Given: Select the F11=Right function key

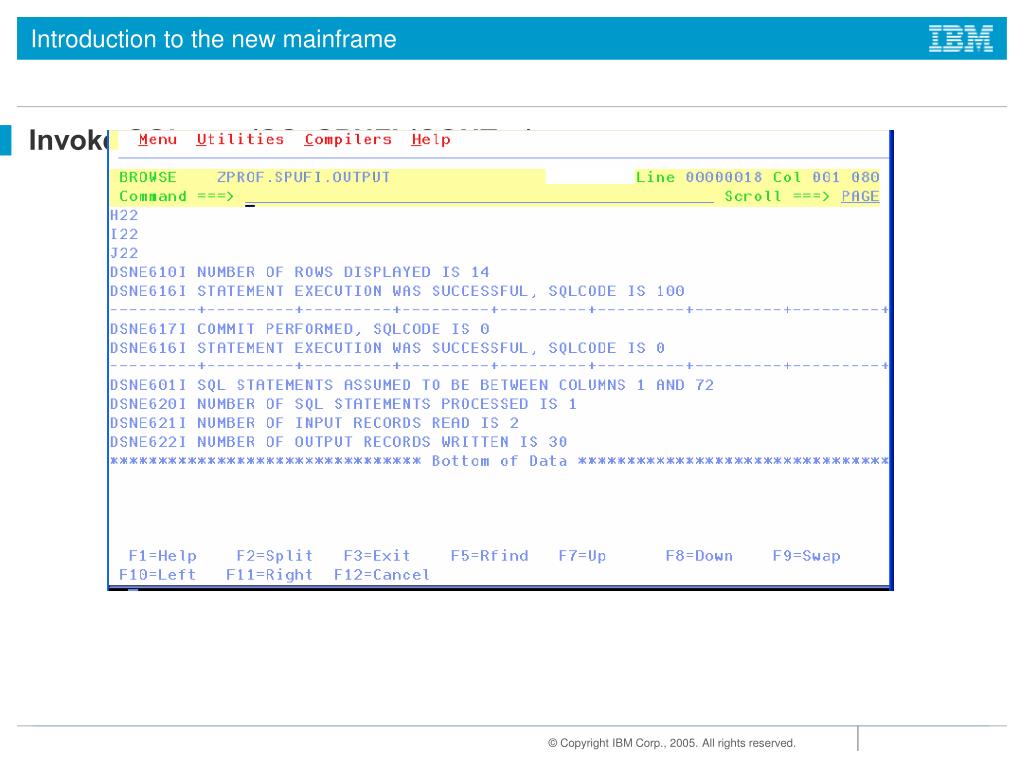Looking at the screenshot, I should (269, 575).
